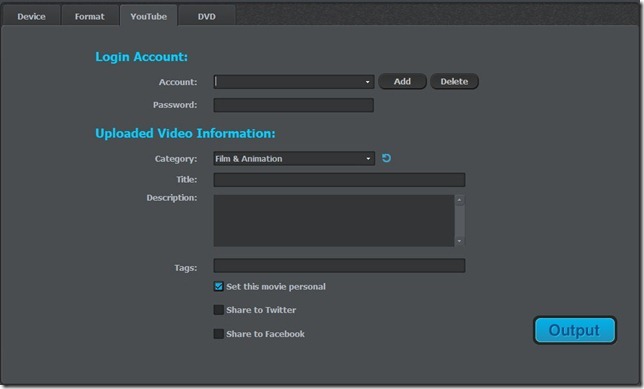Click the Description scrollbar down arrow

pos(460,241)
